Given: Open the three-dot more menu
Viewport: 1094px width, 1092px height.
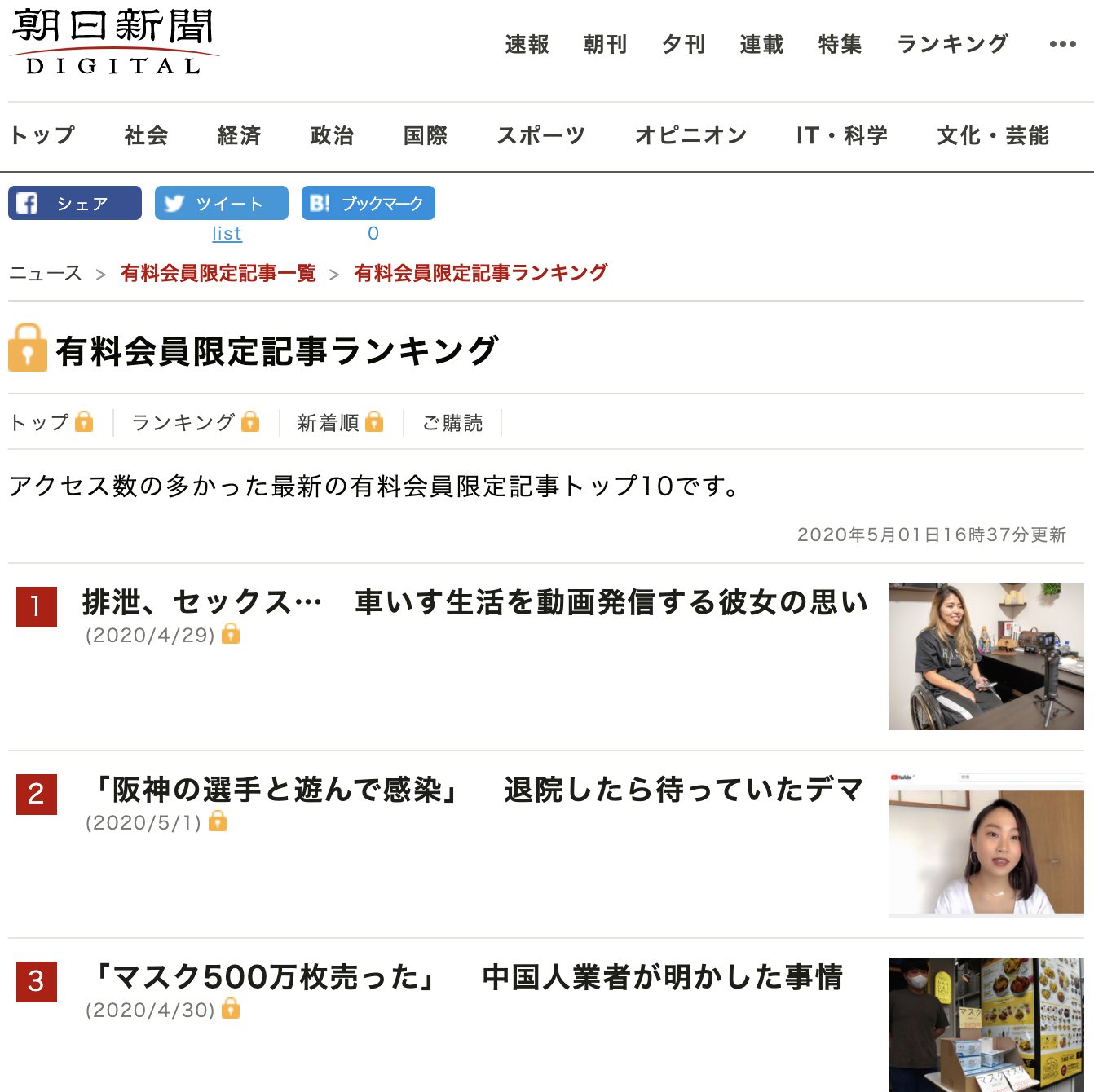Looking at the screenshot, I should 1062,44.
